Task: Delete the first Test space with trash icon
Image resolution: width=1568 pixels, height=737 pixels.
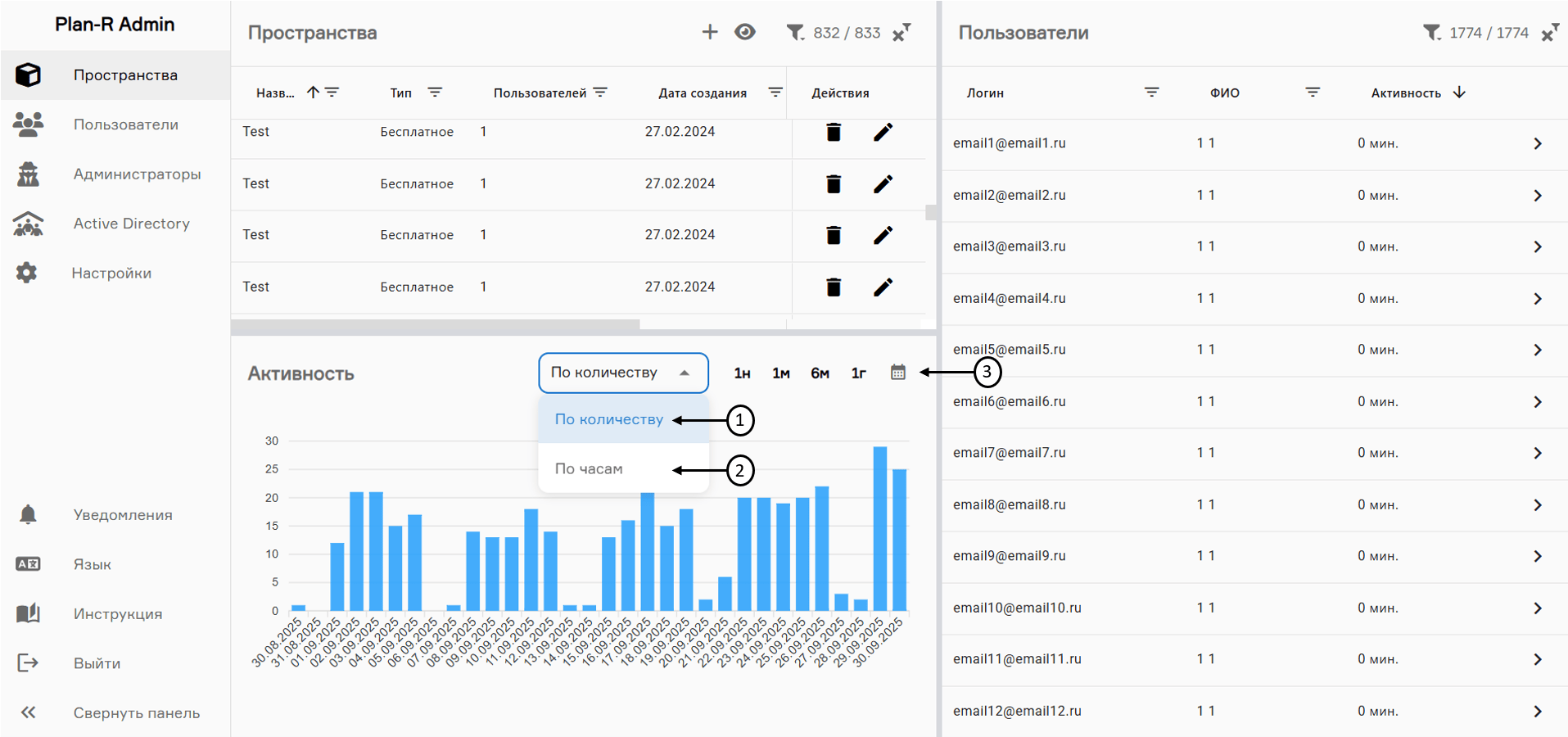Action: click(834, 132)
